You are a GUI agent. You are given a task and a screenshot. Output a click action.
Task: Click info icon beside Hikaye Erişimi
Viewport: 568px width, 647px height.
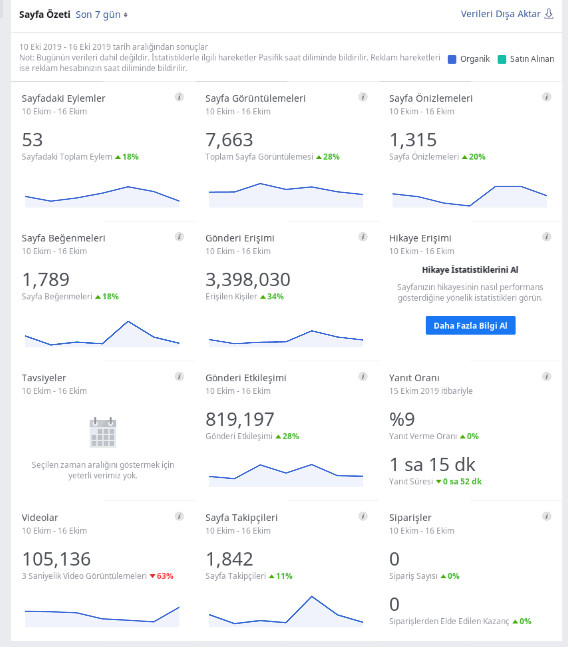click(547, 236)
